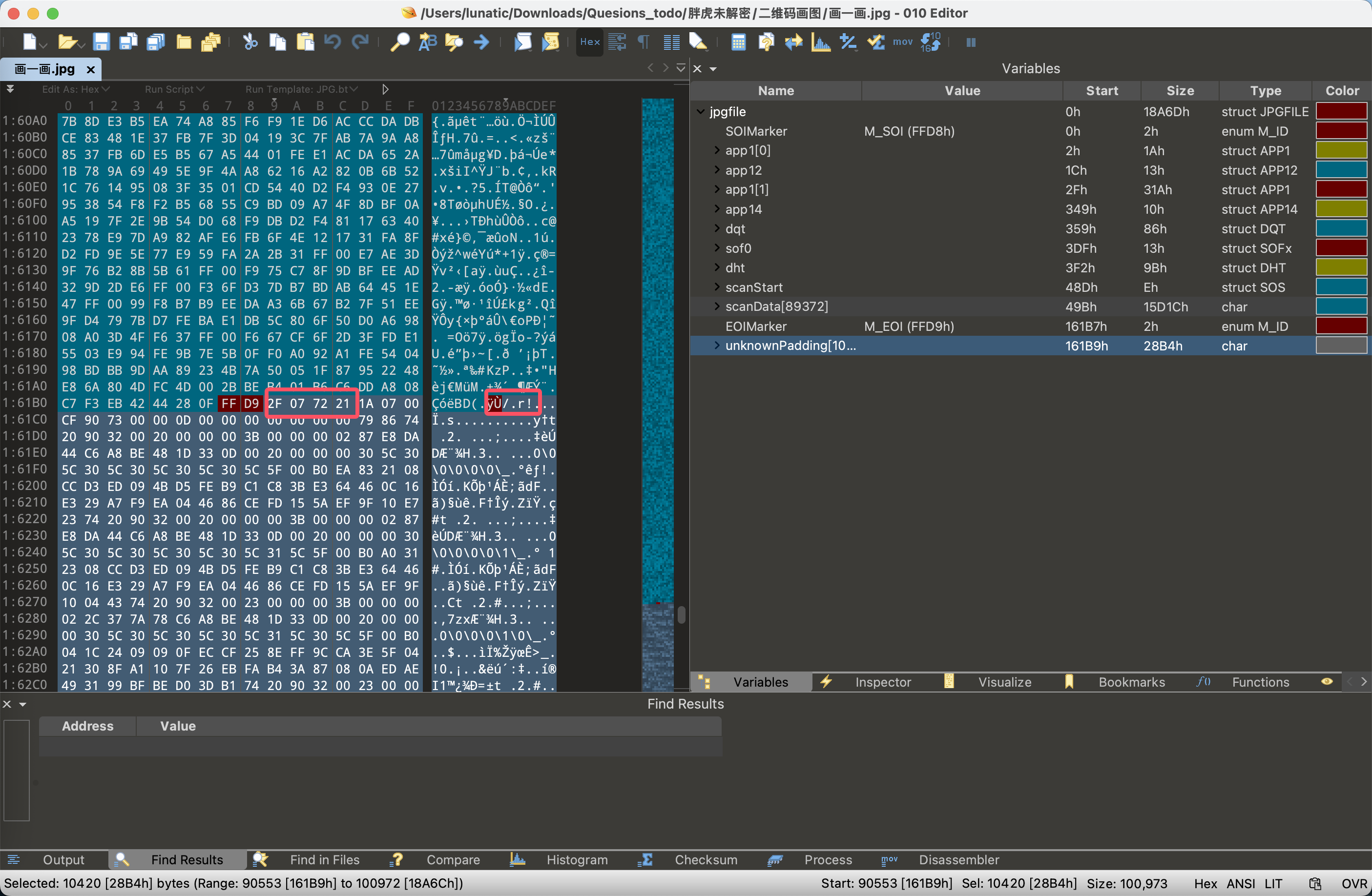Image resolution: width=1372 pixels, height=896 pixels.
Task: Copy selection with the Copy icon
Action: (278, 42)
